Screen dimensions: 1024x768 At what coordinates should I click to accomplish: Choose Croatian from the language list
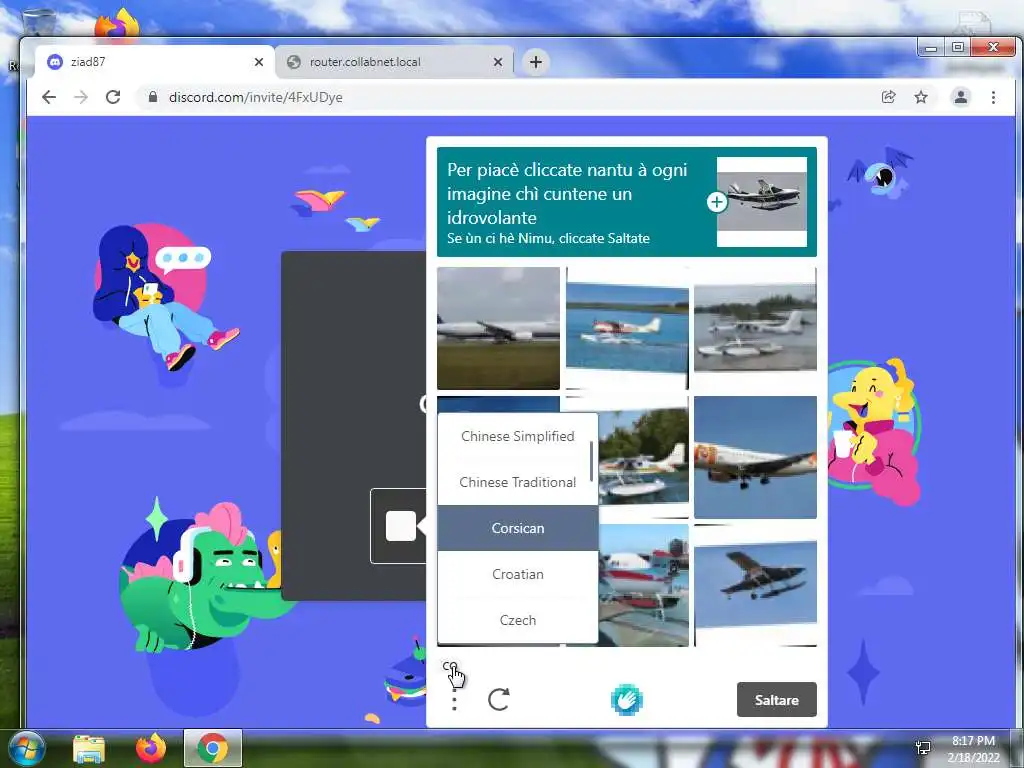click(x=517, y=574)
